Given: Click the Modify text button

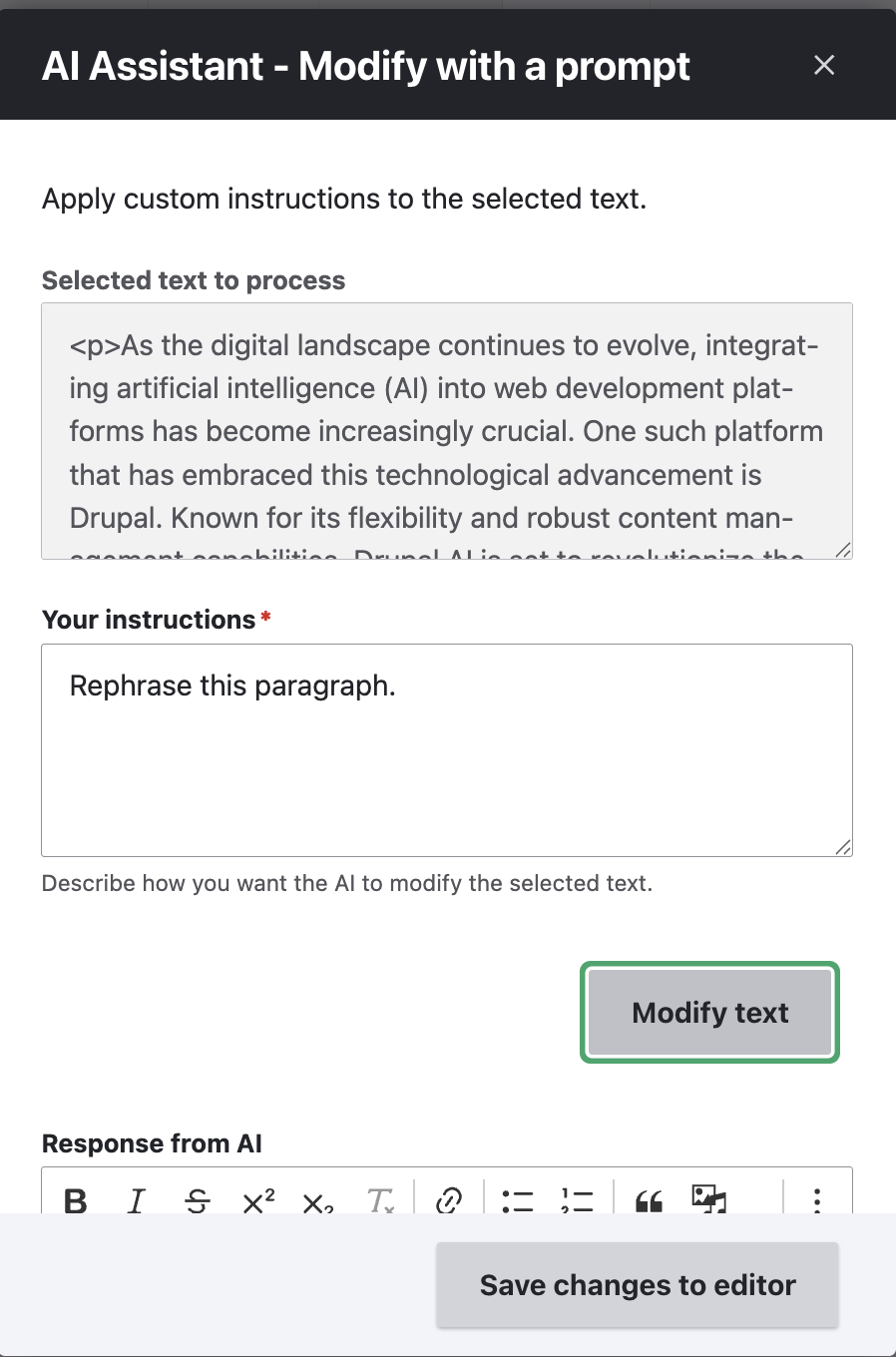Looking at the screenshot, I should [709, 1012].
